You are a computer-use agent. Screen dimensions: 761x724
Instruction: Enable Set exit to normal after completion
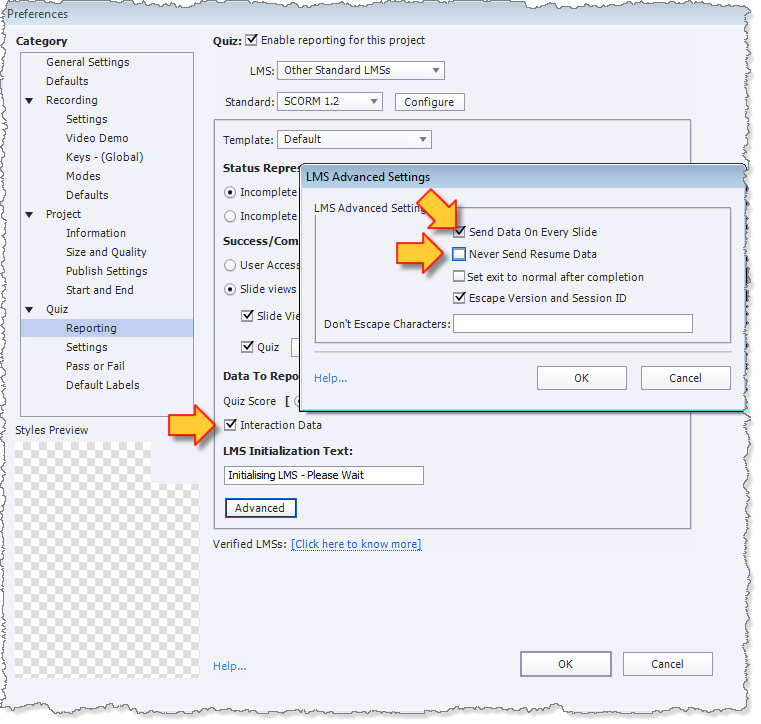coord(459,277)
